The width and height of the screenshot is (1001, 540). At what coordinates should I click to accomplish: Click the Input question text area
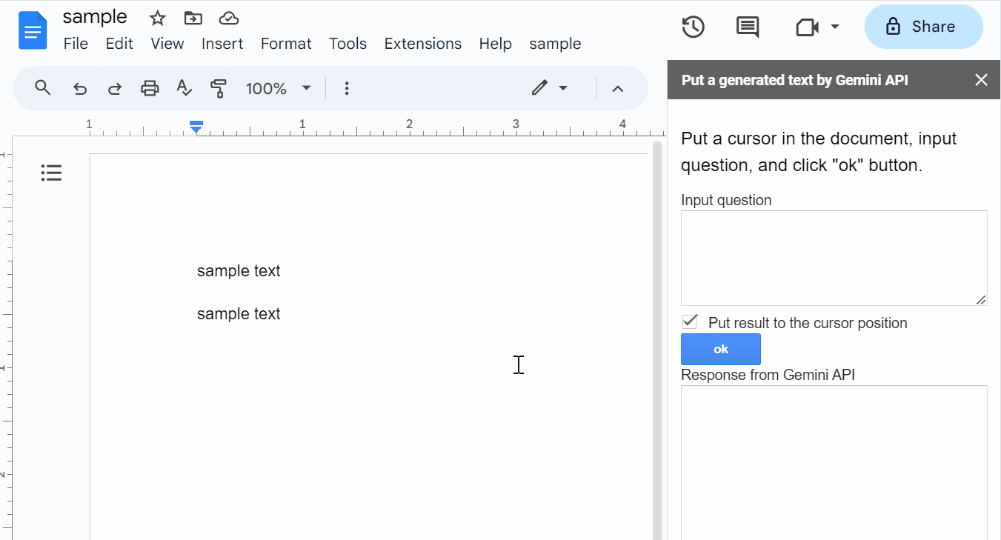tap(834, 258)
